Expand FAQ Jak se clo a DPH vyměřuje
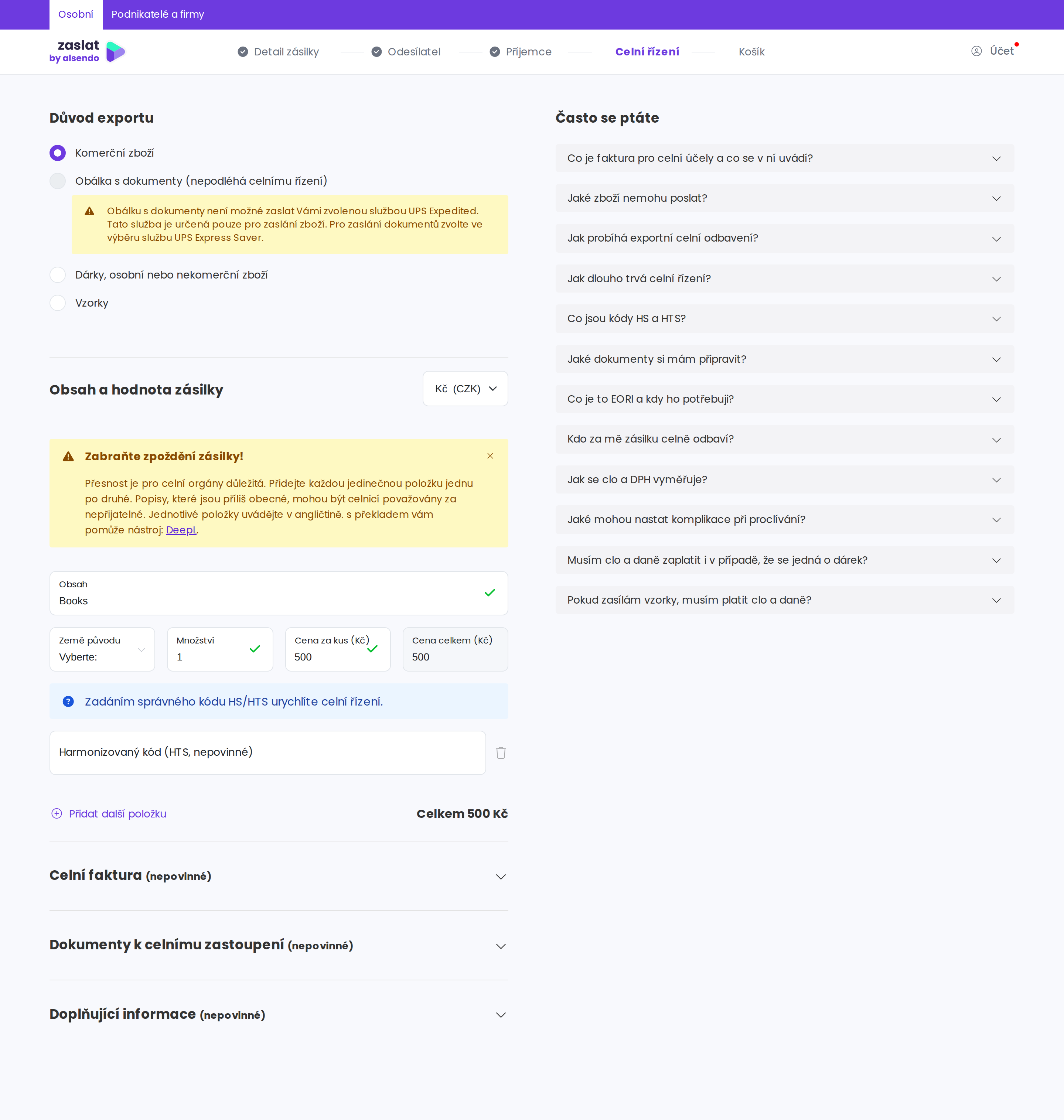1064x1120 pixels. [784, 480]
